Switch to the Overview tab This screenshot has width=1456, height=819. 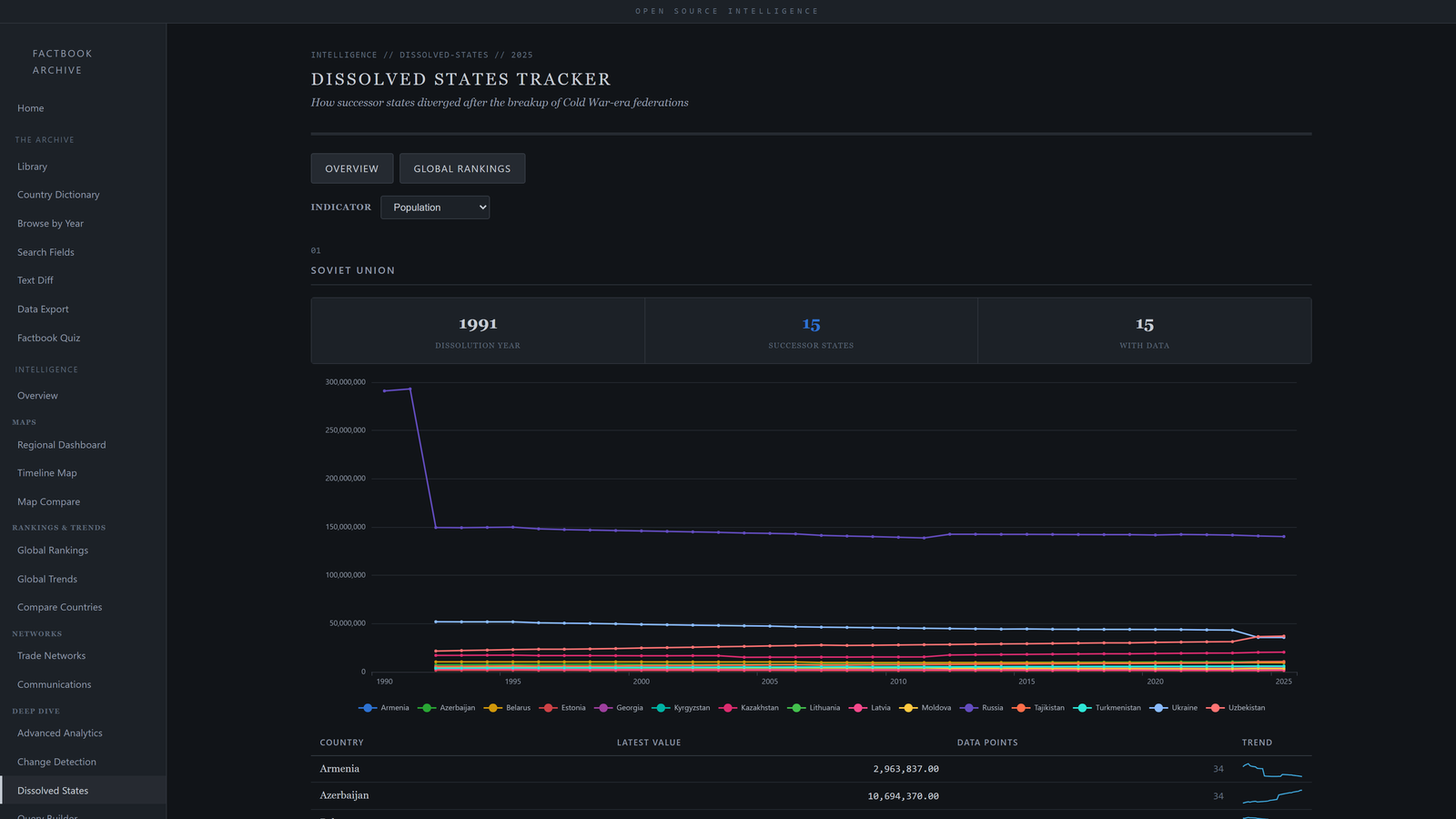pyautogui.click(x=352, y=168)
